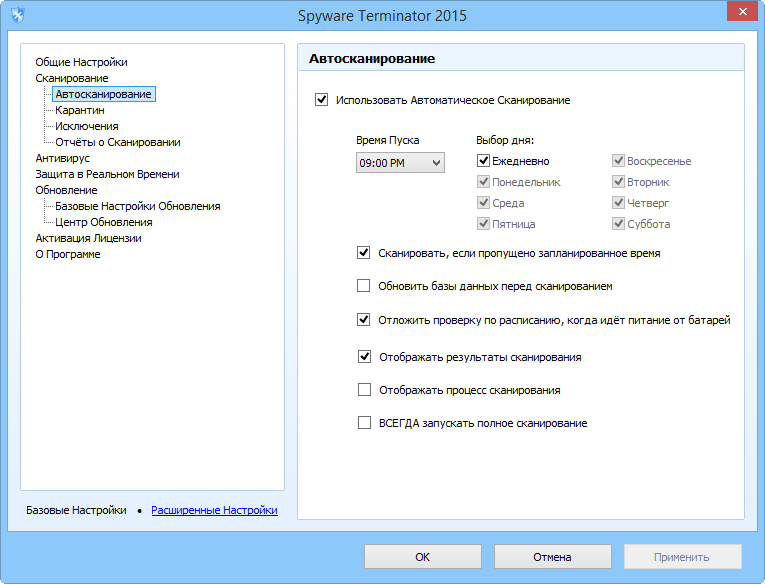The width and height of the screenshot is (765, 584).
Task: Confirm settings with the OK button
Action: click(423, 557)
